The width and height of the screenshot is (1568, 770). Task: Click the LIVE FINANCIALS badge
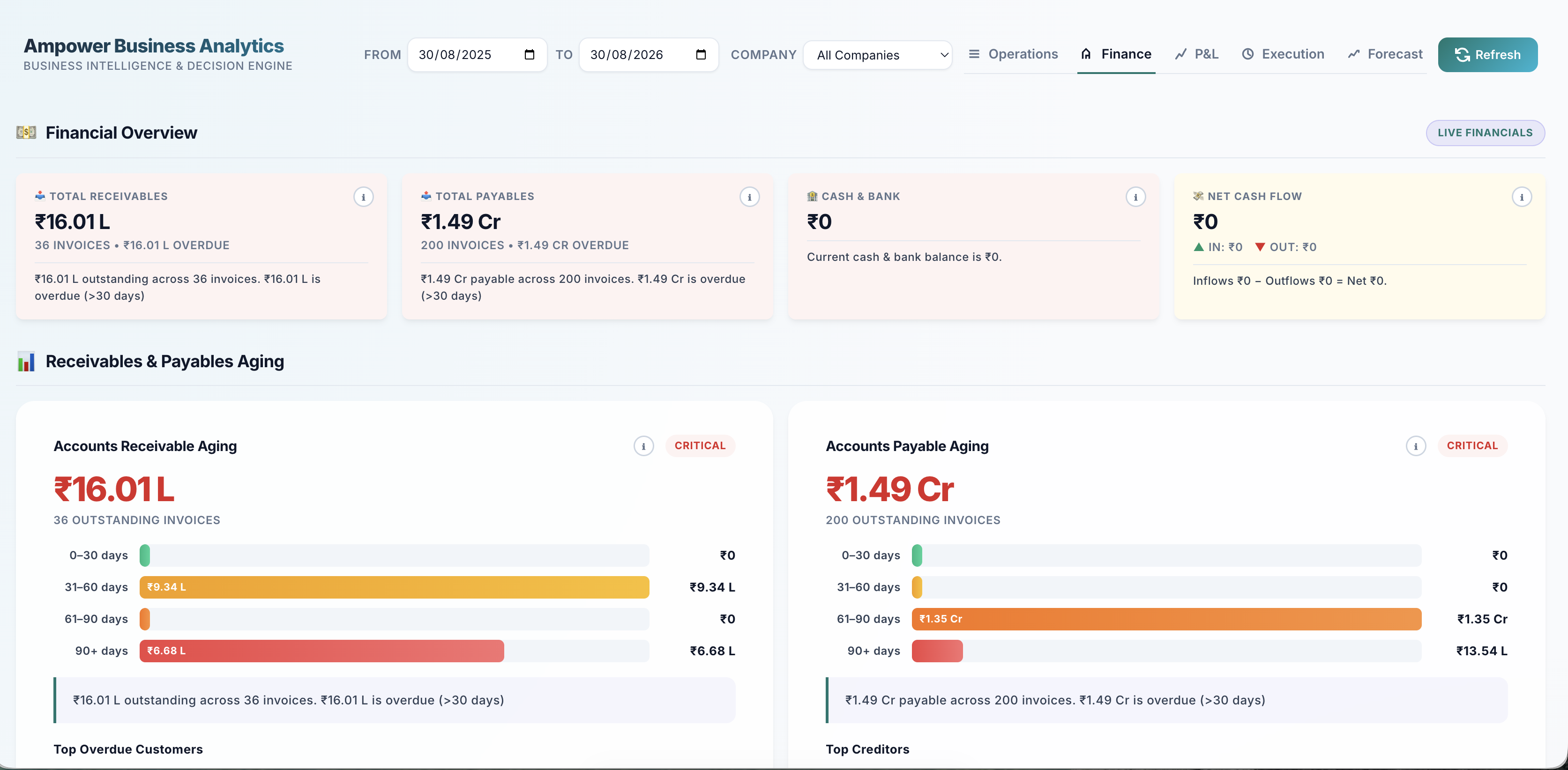coord(1485,133)
